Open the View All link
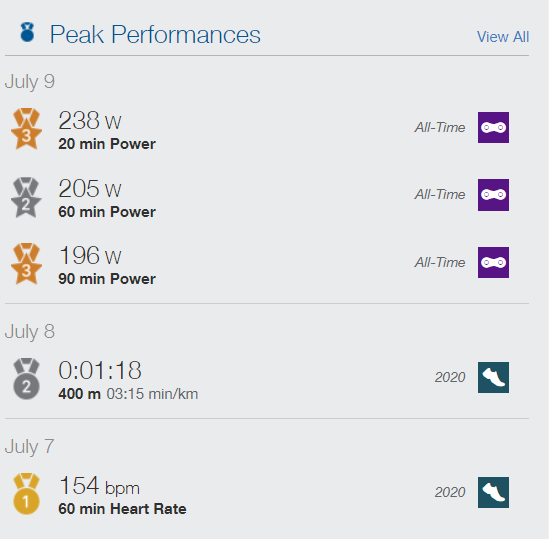Screen dimensions: 549x539 [x=502, y=37]
